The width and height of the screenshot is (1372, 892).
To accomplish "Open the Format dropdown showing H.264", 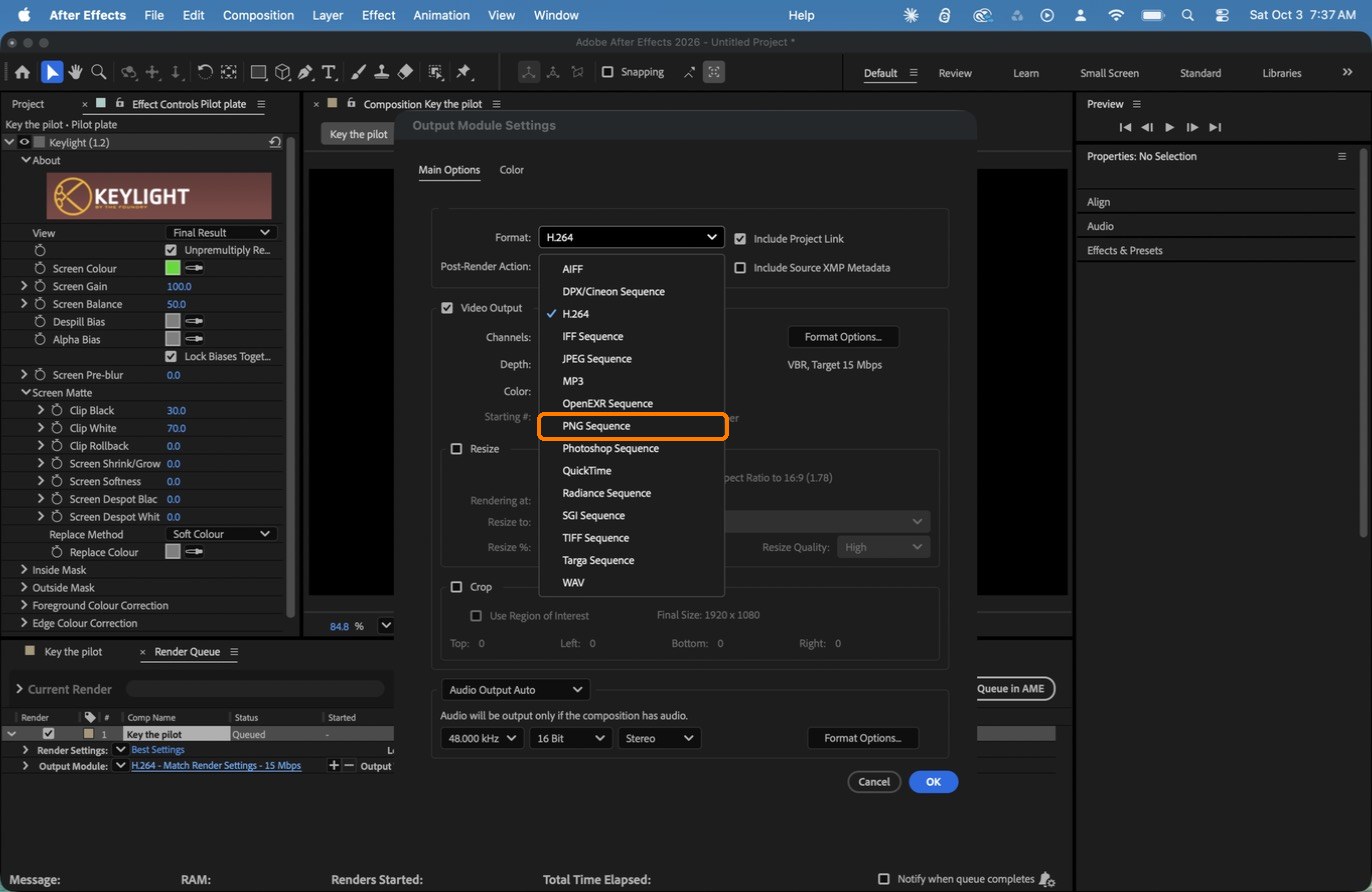I will (x=630, y=237).
